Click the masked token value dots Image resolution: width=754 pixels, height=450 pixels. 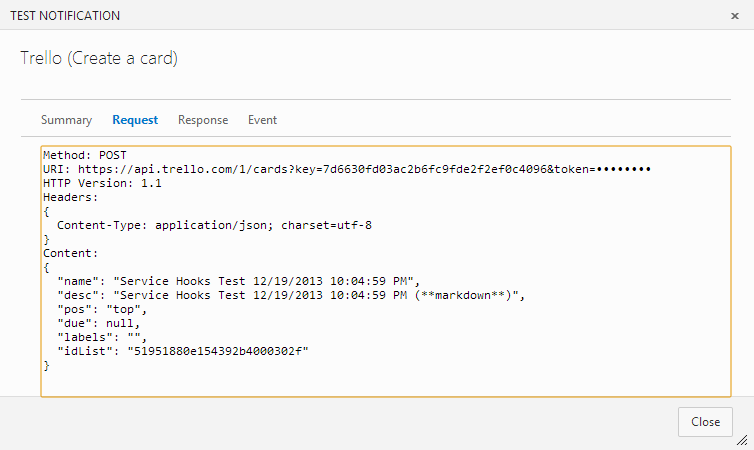coord(623,170)
